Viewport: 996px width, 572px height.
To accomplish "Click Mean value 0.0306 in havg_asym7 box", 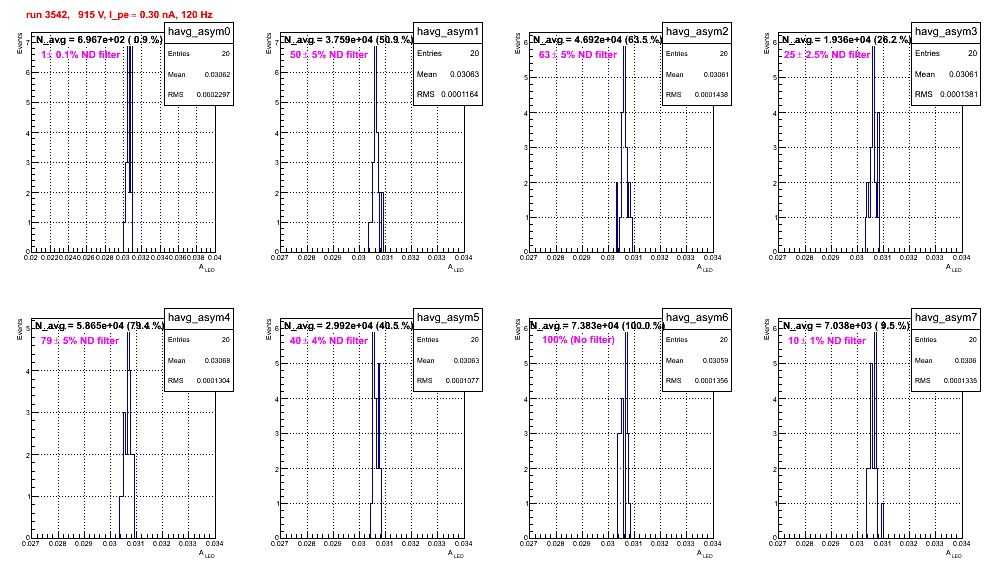I will (x=966, y=360).
